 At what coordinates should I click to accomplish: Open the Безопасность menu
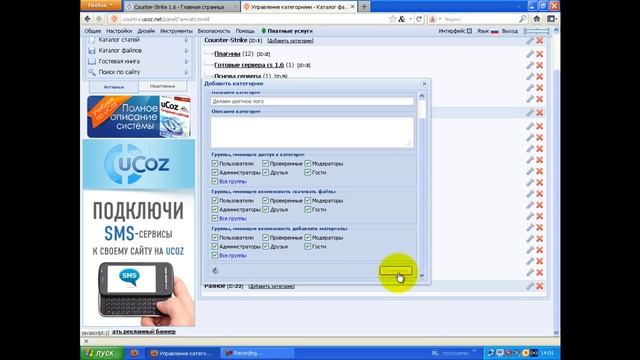214,31
